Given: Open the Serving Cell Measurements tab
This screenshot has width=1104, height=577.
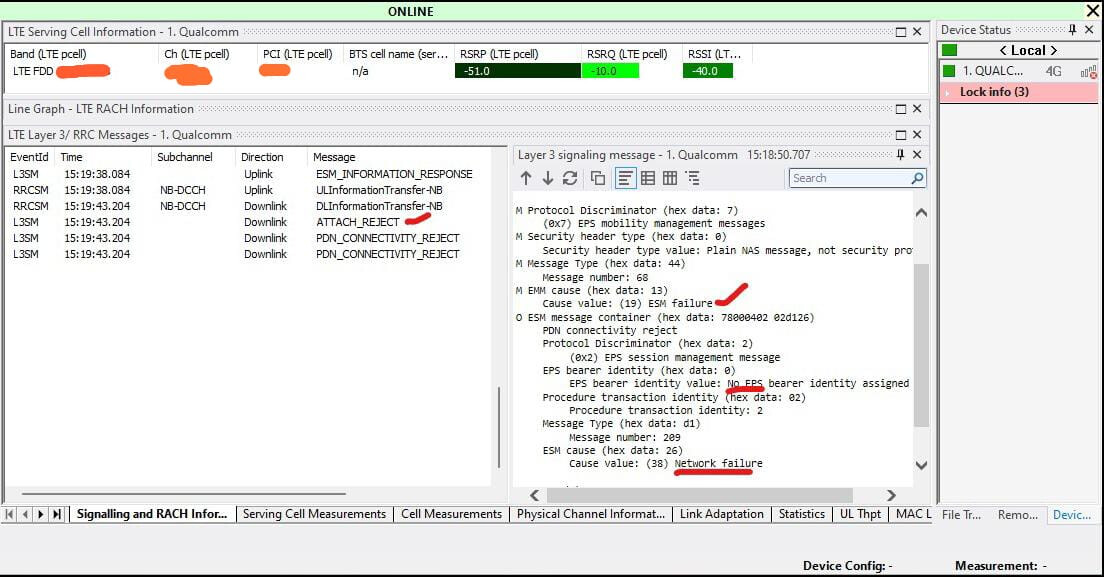Looking at the screenshot, I should pyautogui.click(x=314, y=514).
